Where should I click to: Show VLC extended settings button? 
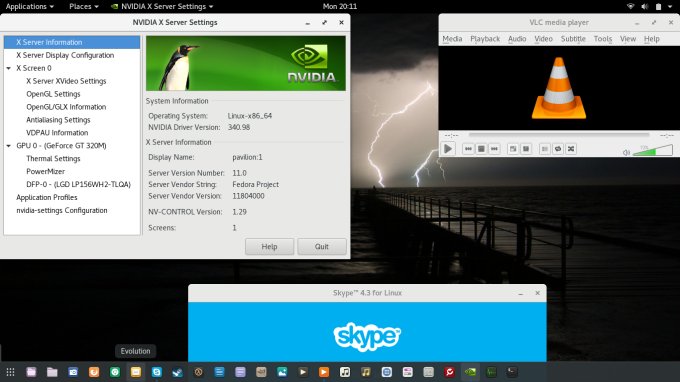(x=526, y=149)
